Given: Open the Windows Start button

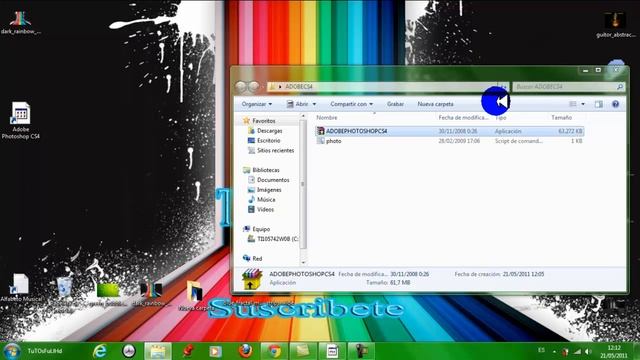Looking at the screenshot, I should (x=11, y=351).
